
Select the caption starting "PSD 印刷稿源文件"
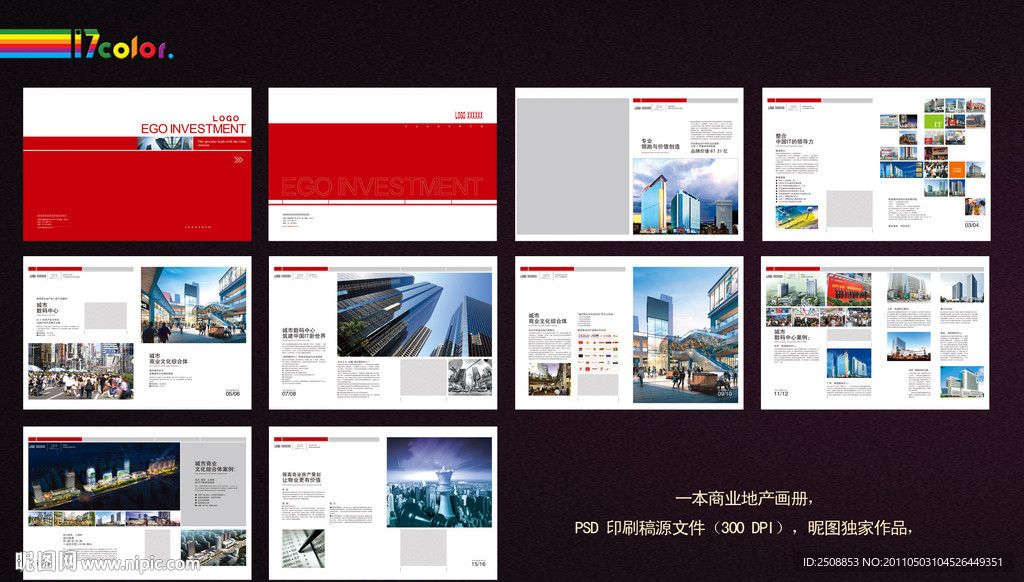pyautogui.click(x=743, y=527)
